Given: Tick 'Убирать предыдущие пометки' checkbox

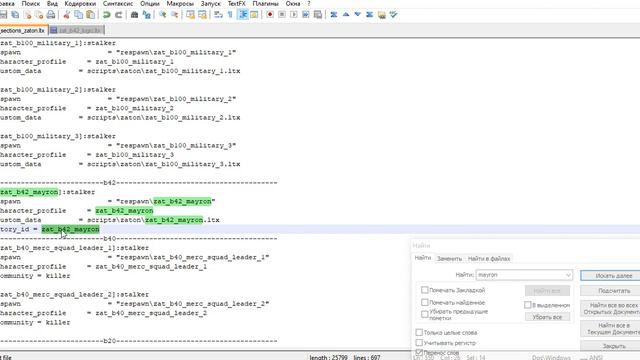Looking at the screenshot, I should pos(424,314).
